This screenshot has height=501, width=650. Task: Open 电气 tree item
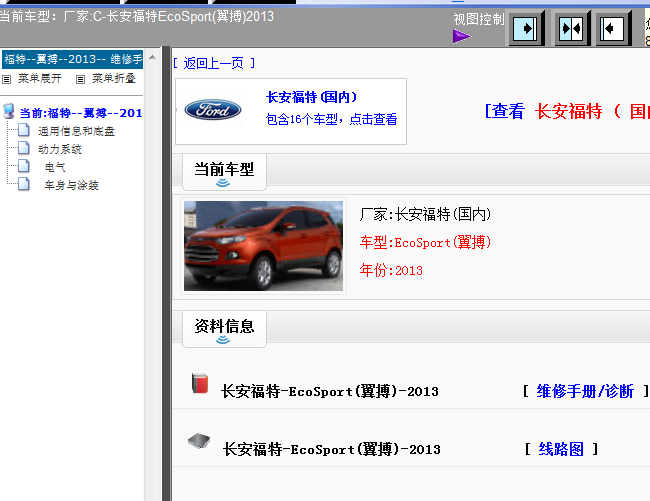pos(55,167)
